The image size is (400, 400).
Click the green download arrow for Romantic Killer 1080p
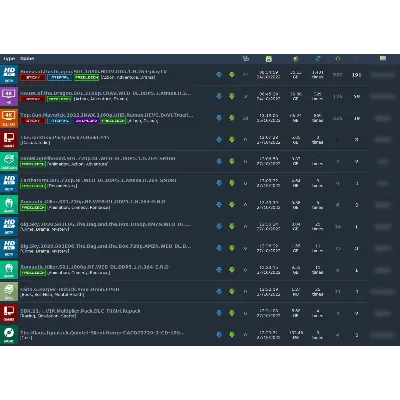232,270
